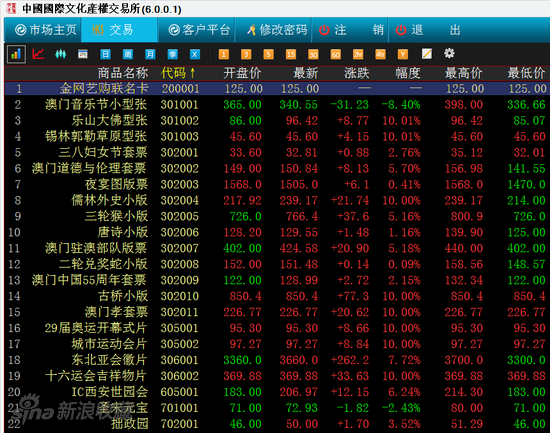Sort by 最新 column header
Screen dimensions: 550x433
point(306,73)
